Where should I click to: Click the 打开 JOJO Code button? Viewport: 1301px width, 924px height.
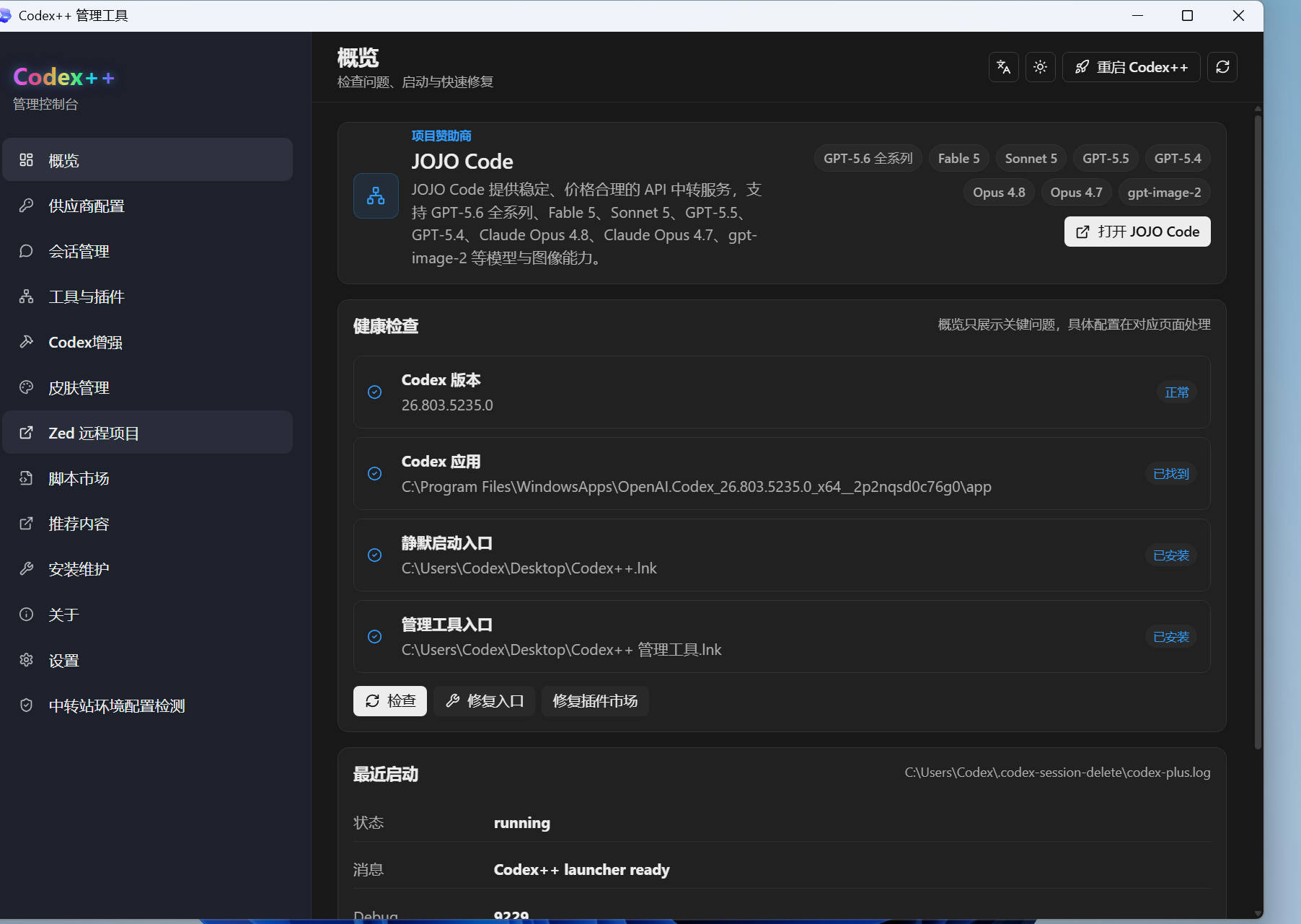click(x=1137, y=232)
